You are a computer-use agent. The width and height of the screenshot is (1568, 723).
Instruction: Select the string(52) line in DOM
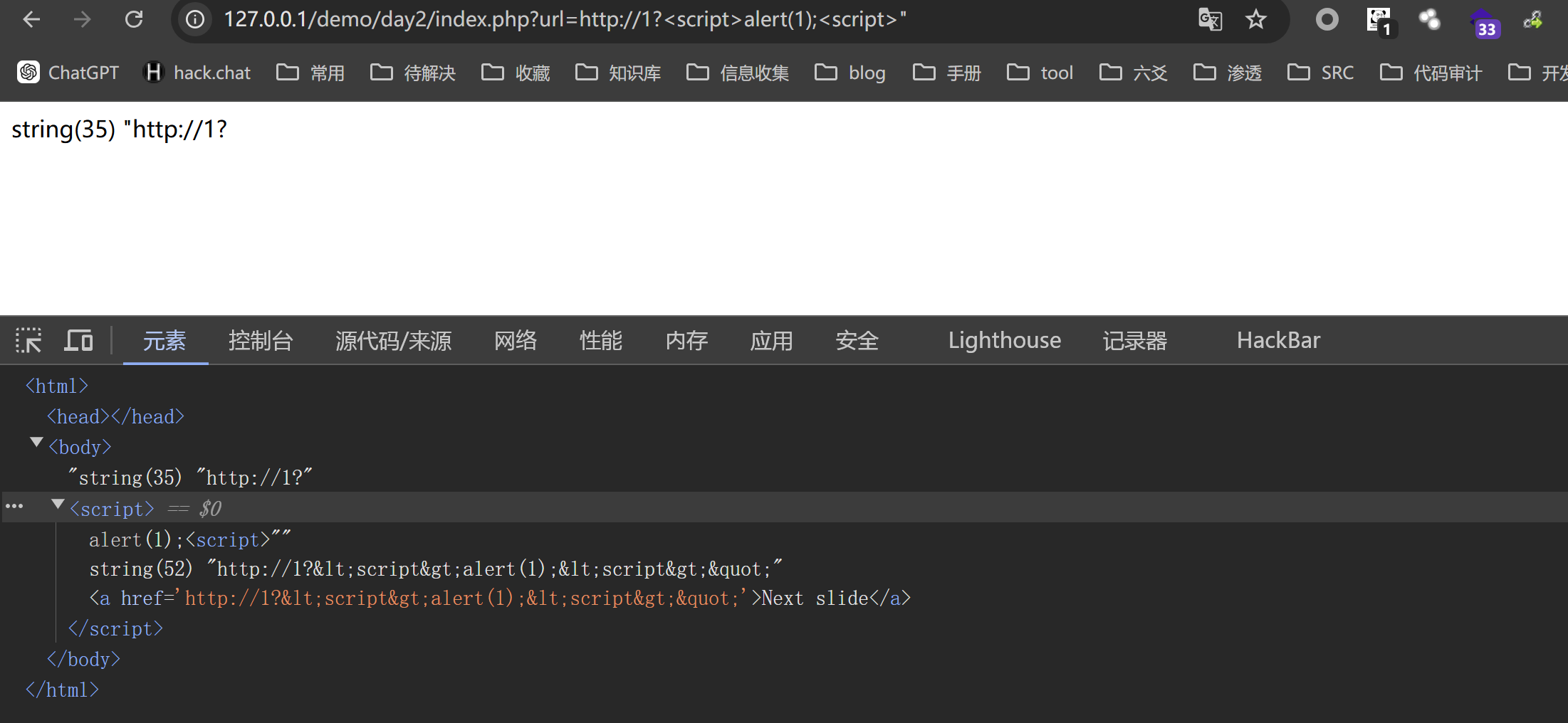[x=436, y=569]
